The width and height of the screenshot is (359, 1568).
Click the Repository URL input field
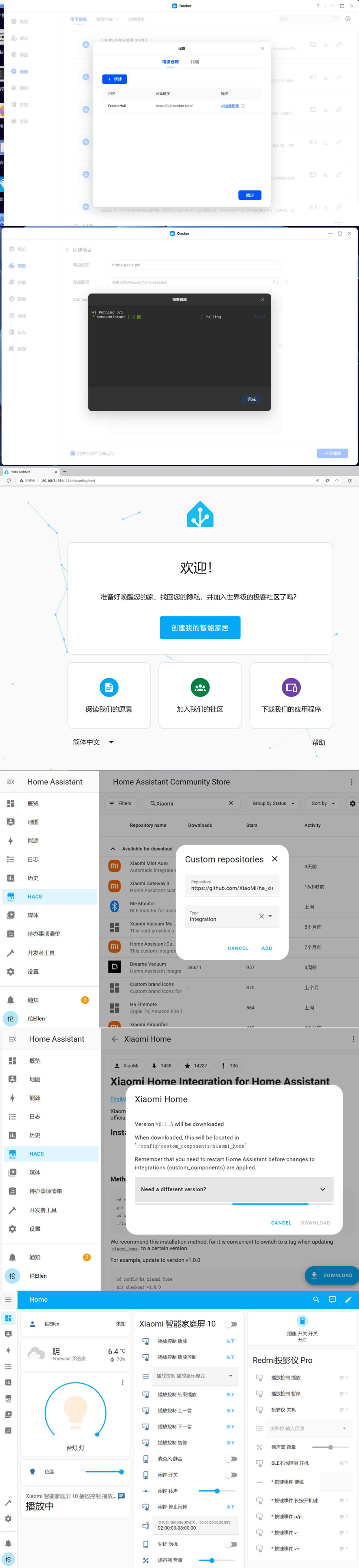[x=232, y=885]
